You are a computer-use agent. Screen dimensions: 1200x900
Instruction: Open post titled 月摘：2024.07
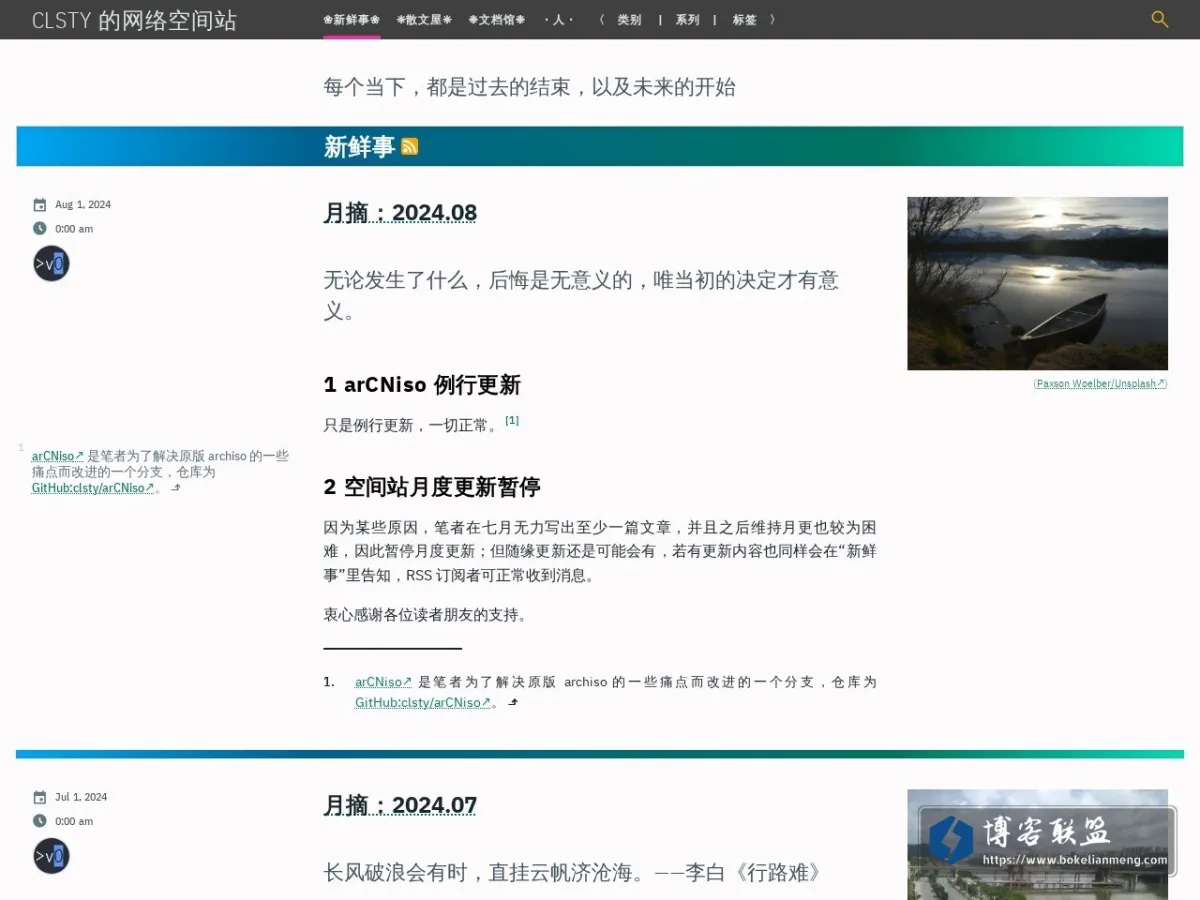click(x=400, y=805)
